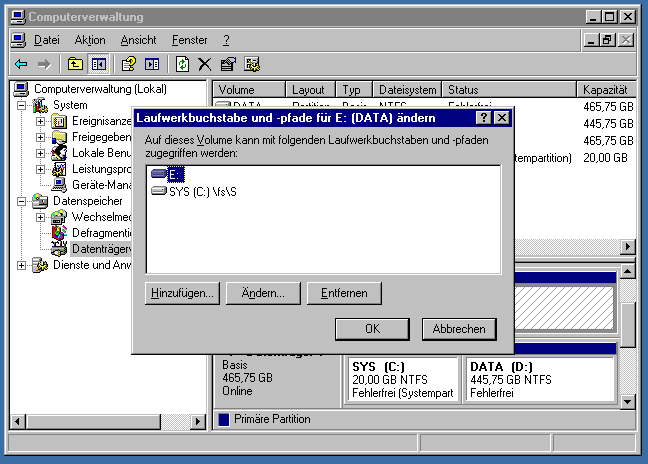The width and height of the screenshot is (648, 464).
Task: Select Dienste und Anwendungen tree item
Action: pos(92,265)
